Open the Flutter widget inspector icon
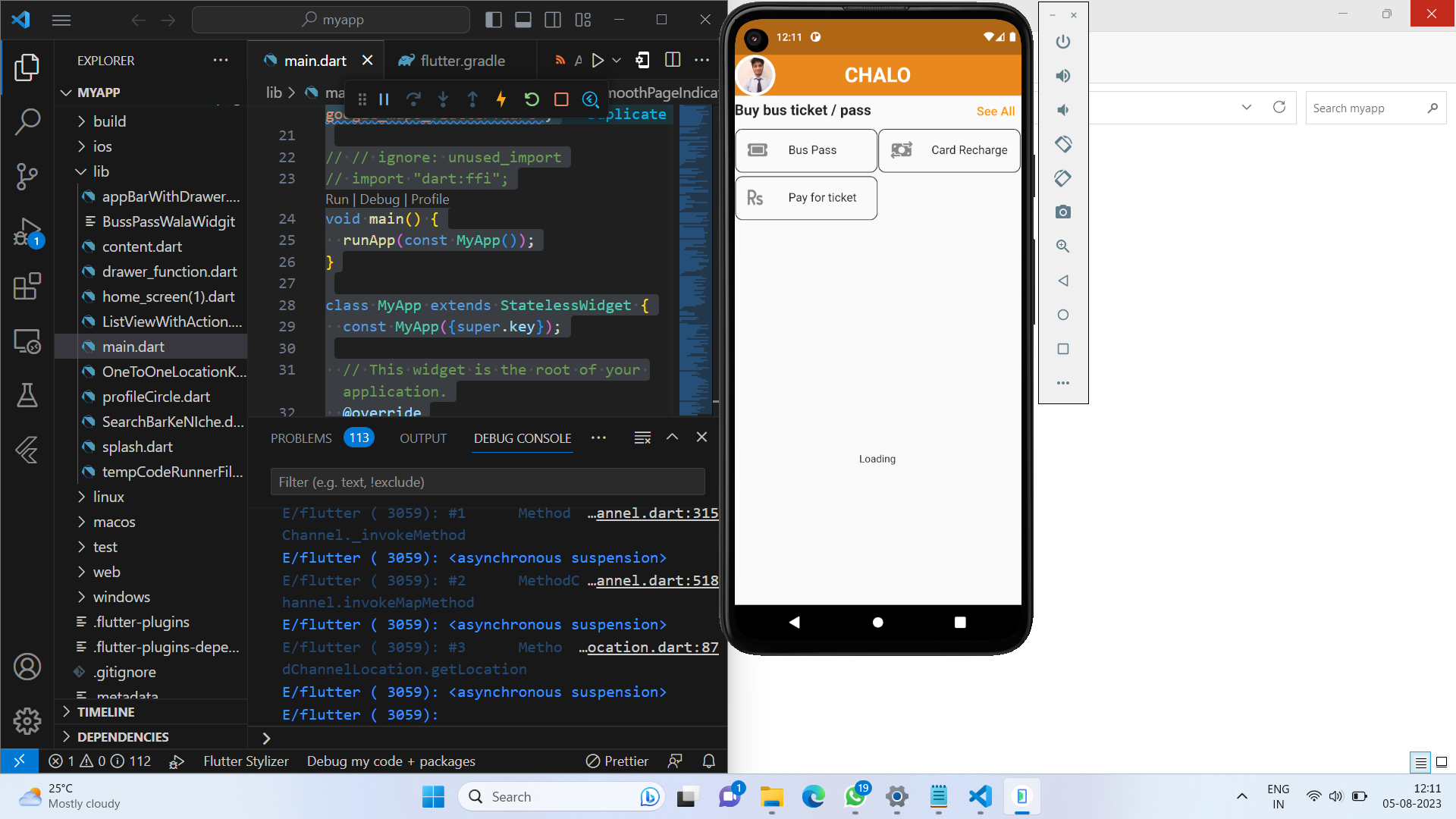This screenshot has width=1456, height=819. [x=591, y=99]
